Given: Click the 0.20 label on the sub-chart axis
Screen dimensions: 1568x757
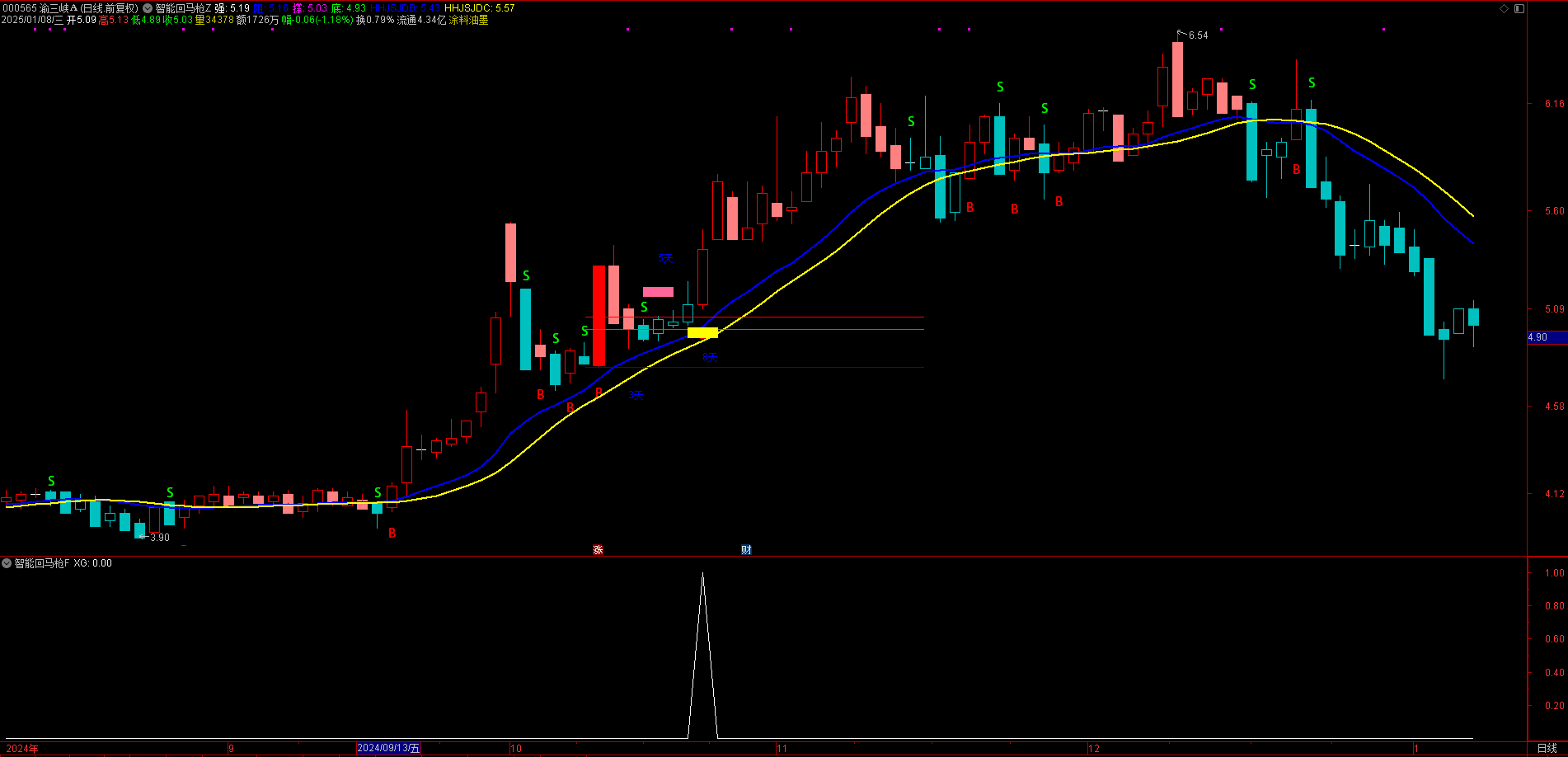Looking at the screenshot, I should pos(1554,706).
